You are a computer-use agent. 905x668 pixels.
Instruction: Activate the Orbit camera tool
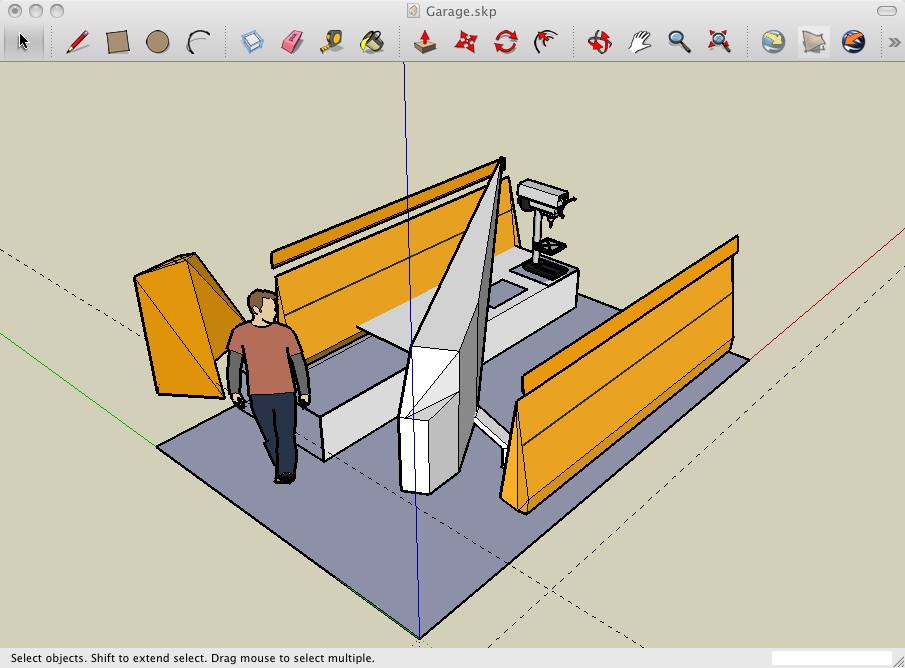pyautogui.click(x=600, y=42)
